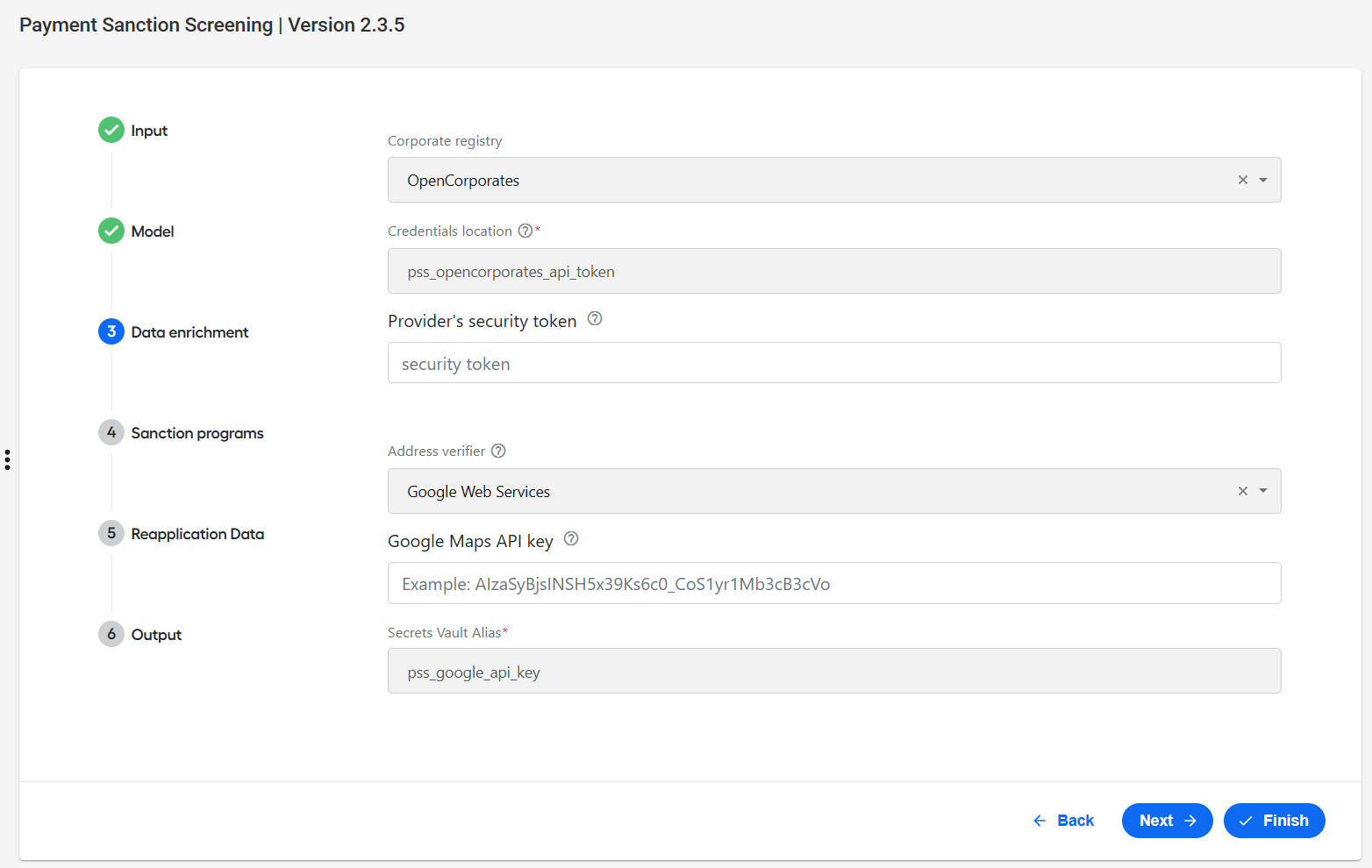This screenshot has height=868, width=1372.
Task: Click the Model step's green checkmark icon
Action: [111, 231]
